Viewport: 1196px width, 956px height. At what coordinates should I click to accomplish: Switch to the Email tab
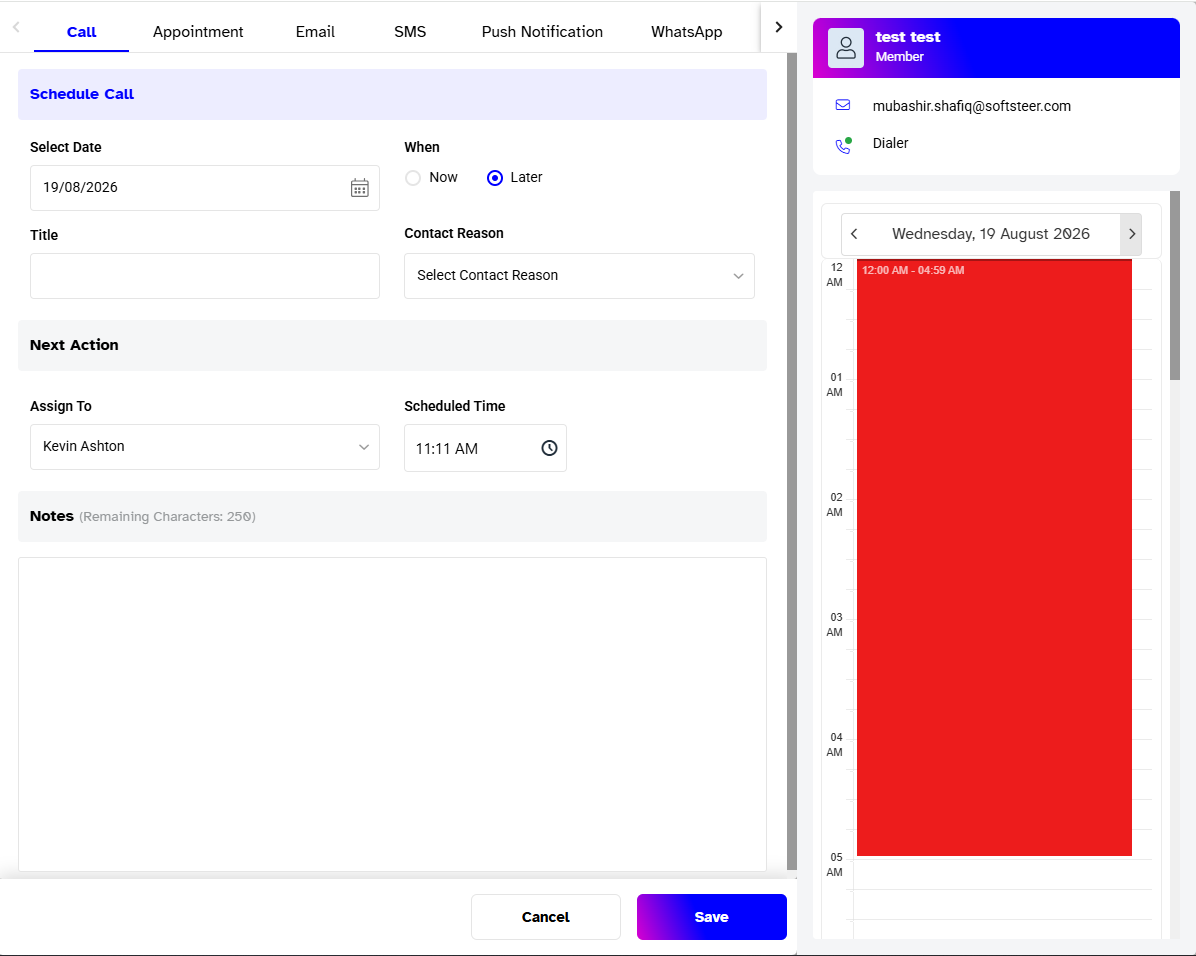point(315,32)
